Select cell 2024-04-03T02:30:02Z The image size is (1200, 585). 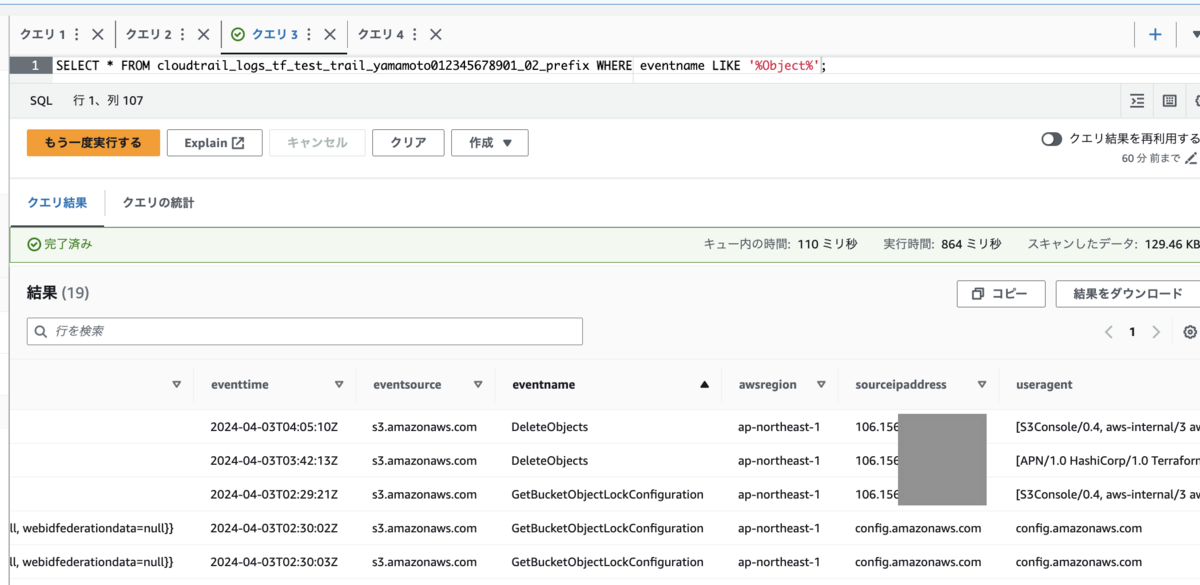click(274, 528)
